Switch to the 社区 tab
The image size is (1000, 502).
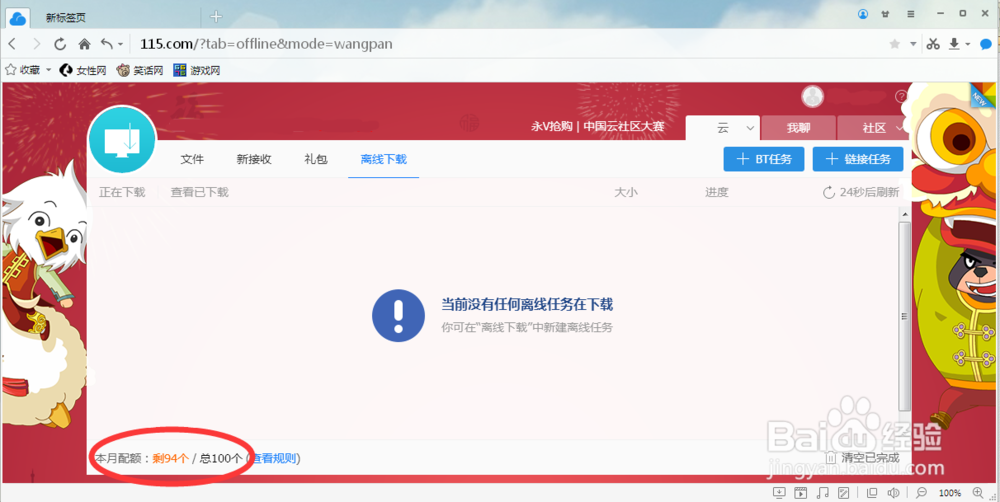(x=874, y=128)
